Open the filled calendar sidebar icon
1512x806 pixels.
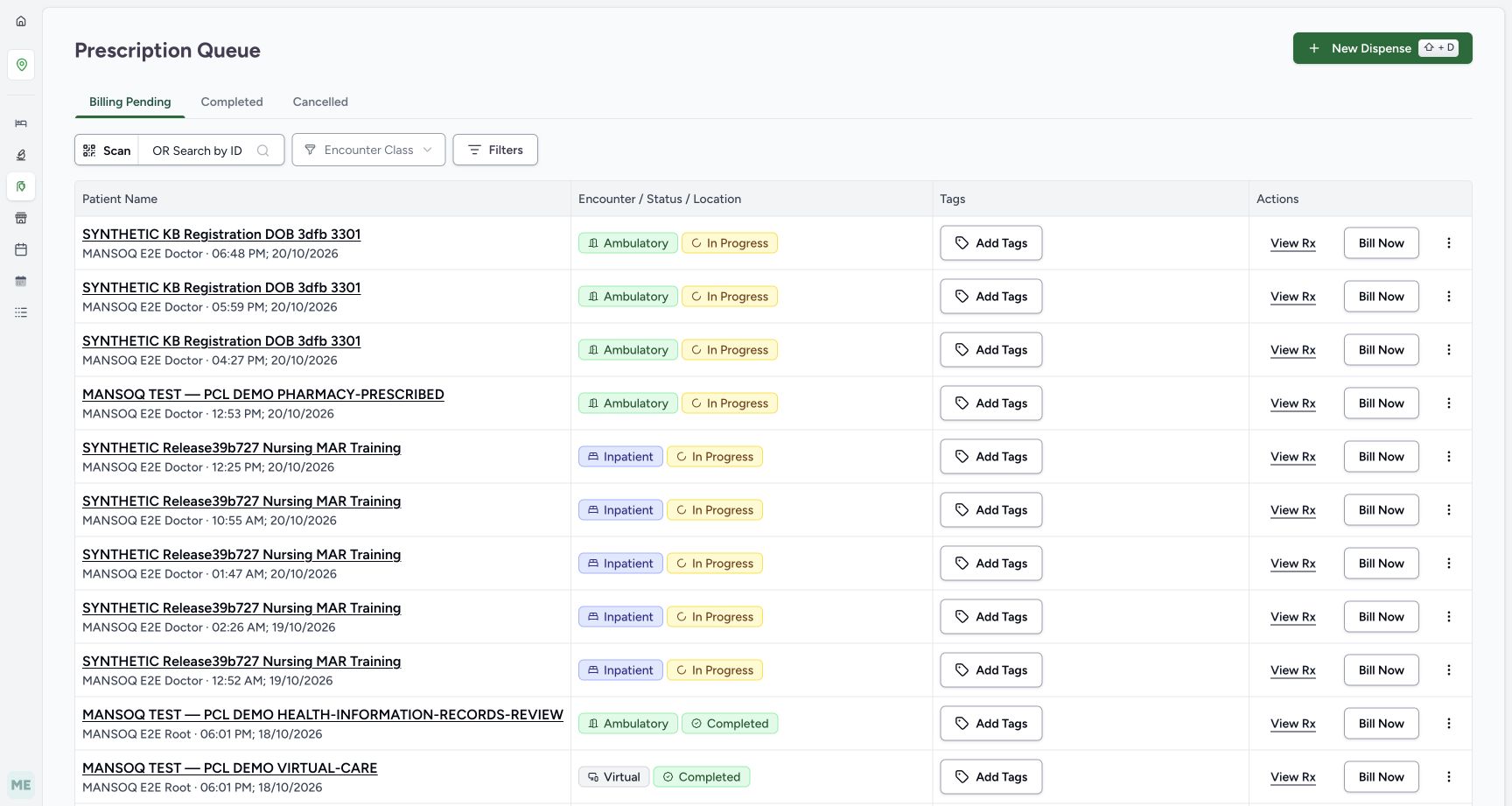21,281
